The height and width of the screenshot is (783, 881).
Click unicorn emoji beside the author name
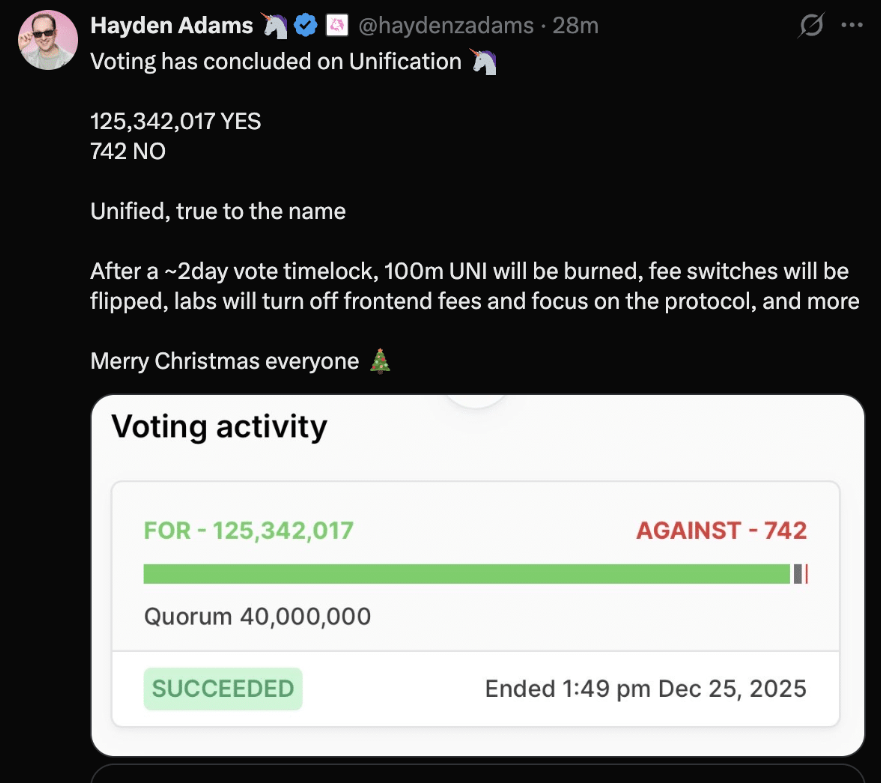pos(274,26)
